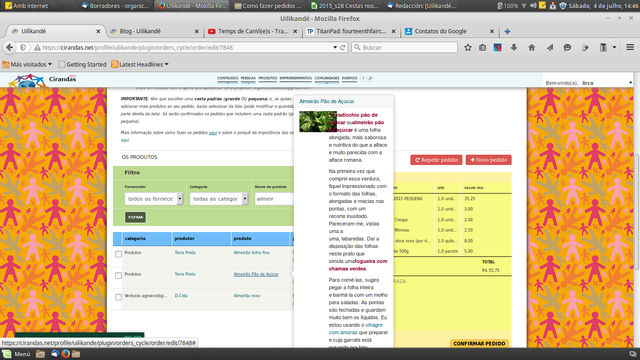
Task: Check the Almeirão folha fina row checkbox
Action: (118, 254)
